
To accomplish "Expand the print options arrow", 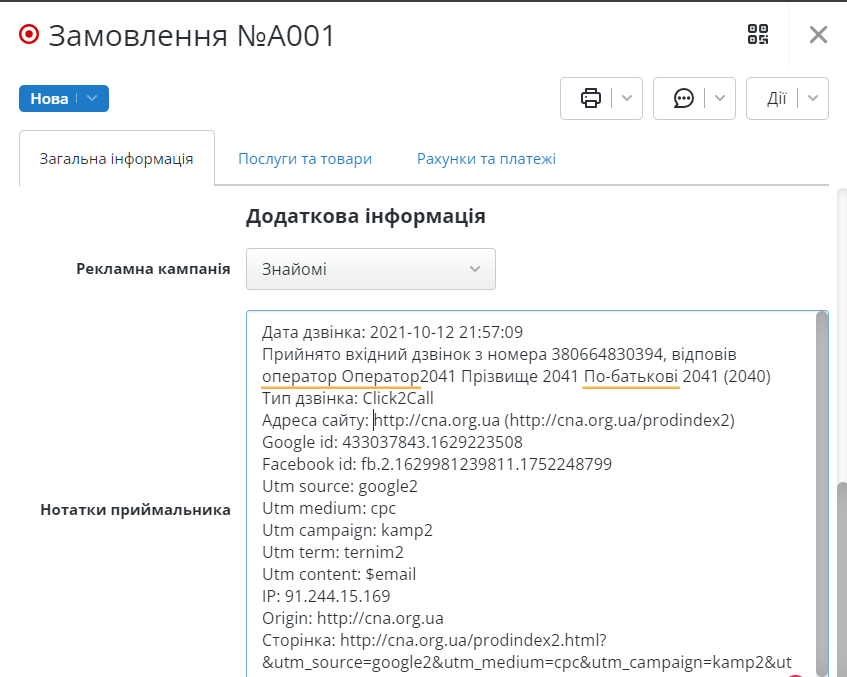I will [x=626, y=98].
